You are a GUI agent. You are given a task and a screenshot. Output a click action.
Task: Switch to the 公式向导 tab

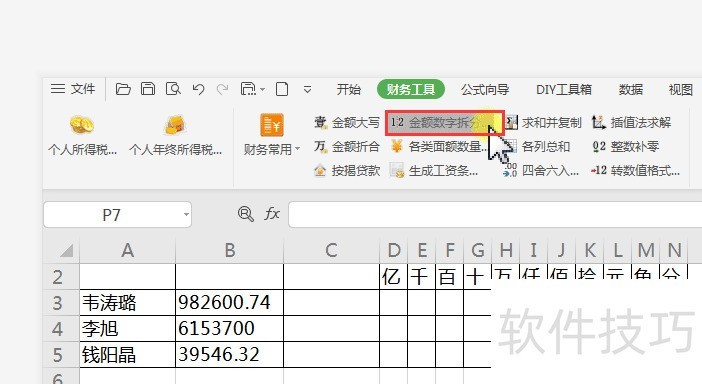click(x=485, y=90)
